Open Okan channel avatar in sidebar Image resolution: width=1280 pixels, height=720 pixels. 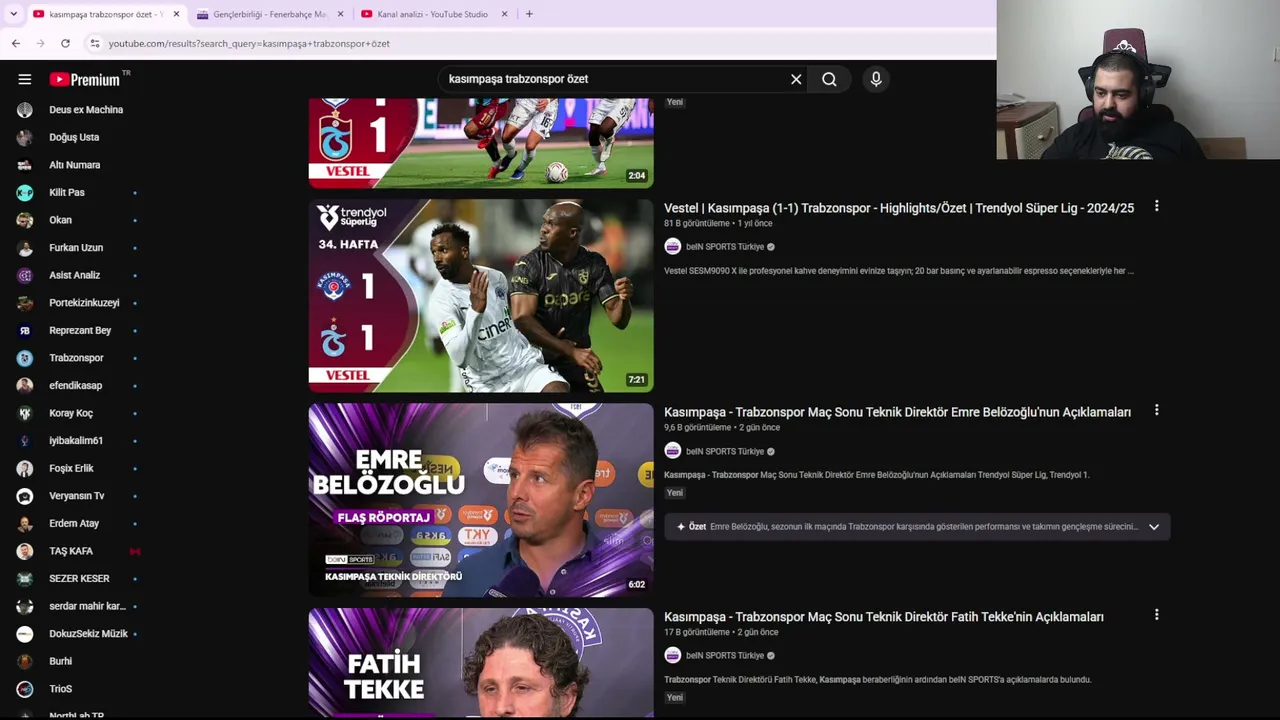pyautogui.click(x=25, y=220)
